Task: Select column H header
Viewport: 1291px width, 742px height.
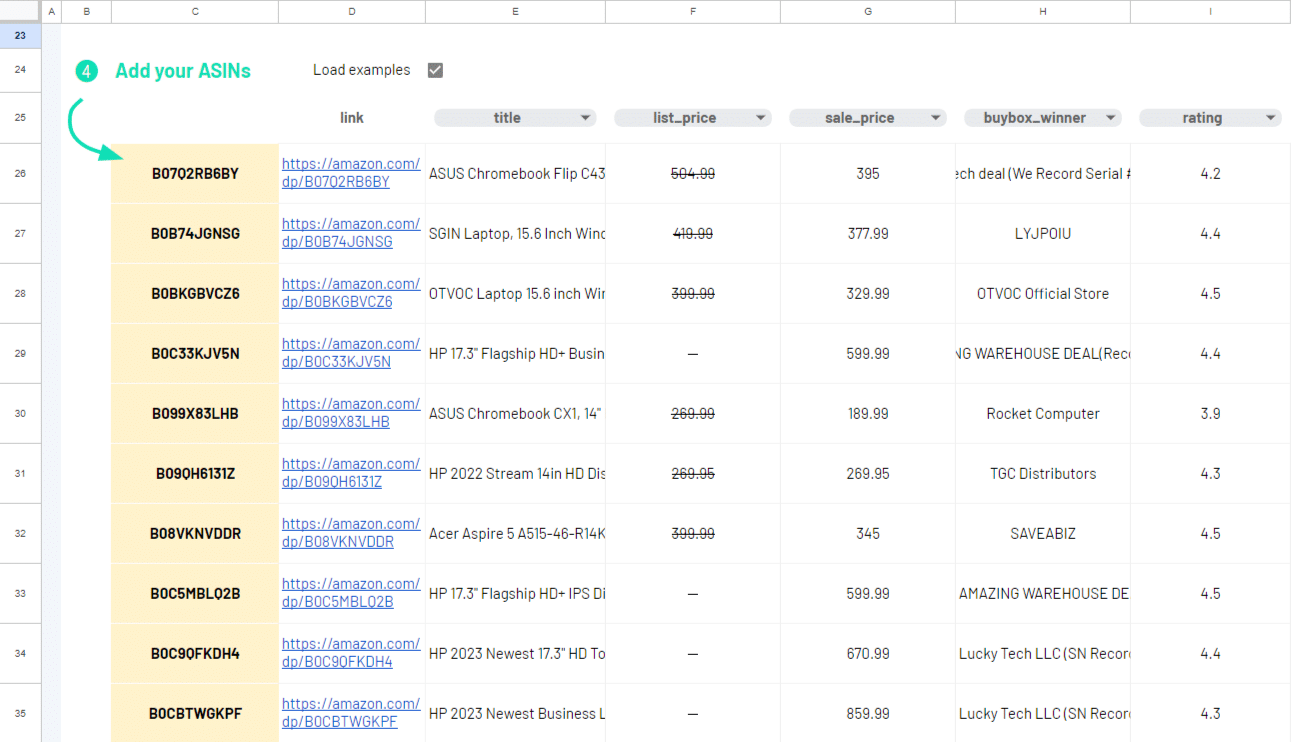Action: pyautogui.click(x=1043, y=11)
